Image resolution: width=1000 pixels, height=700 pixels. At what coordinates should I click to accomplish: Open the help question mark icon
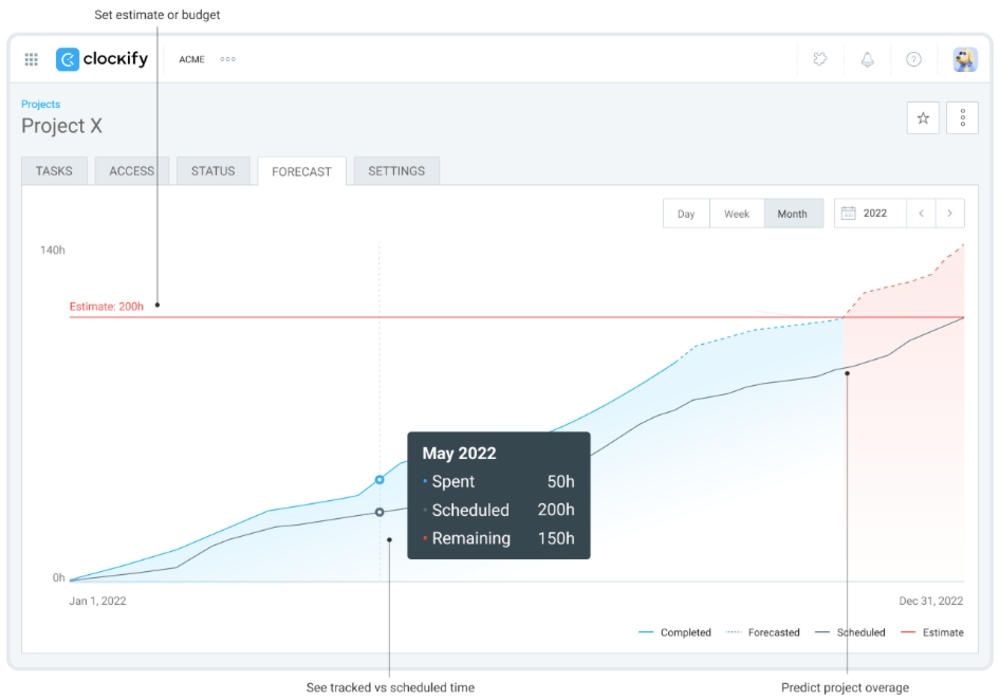point(913,59)
